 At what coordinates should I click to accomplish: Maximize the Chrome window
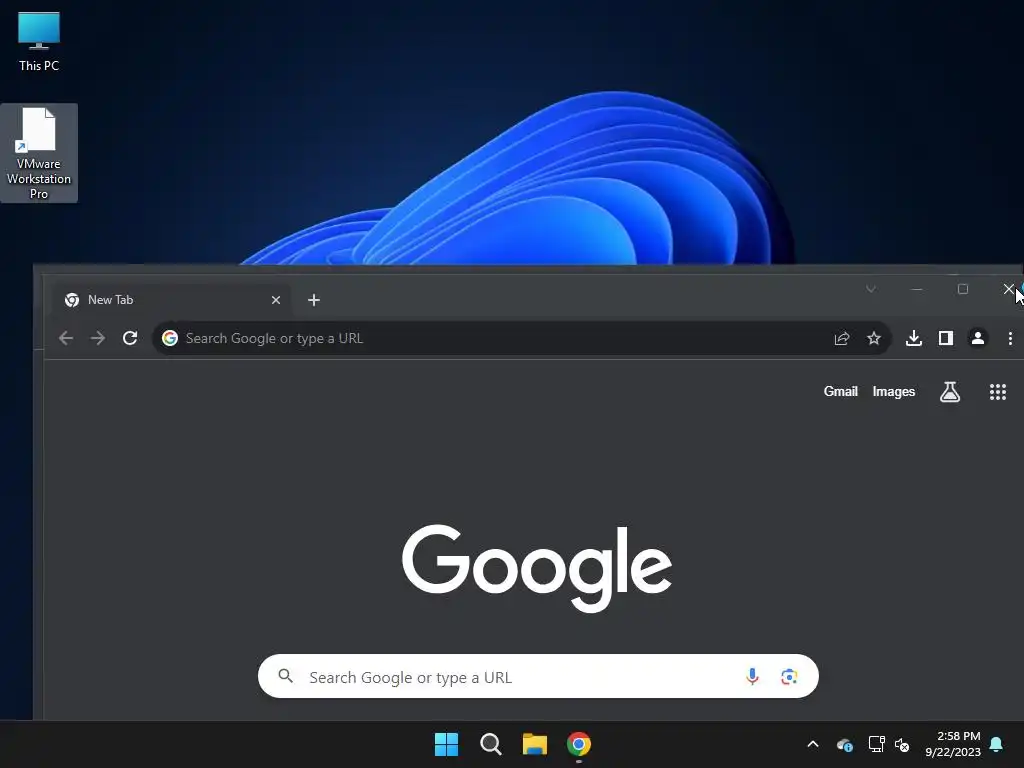point(963,289)
